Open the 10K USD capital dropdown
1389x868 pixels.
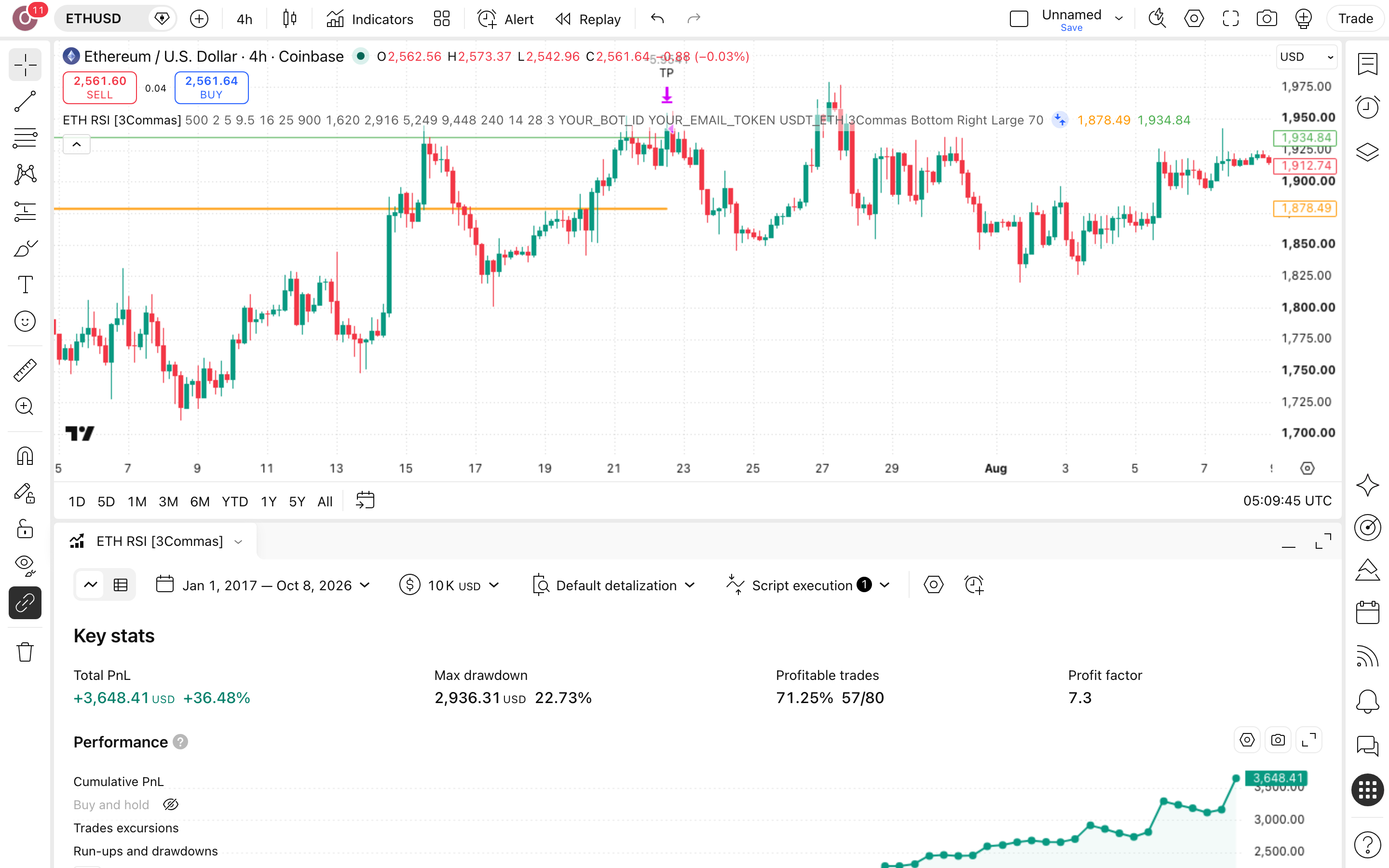[x=449, y=585]
